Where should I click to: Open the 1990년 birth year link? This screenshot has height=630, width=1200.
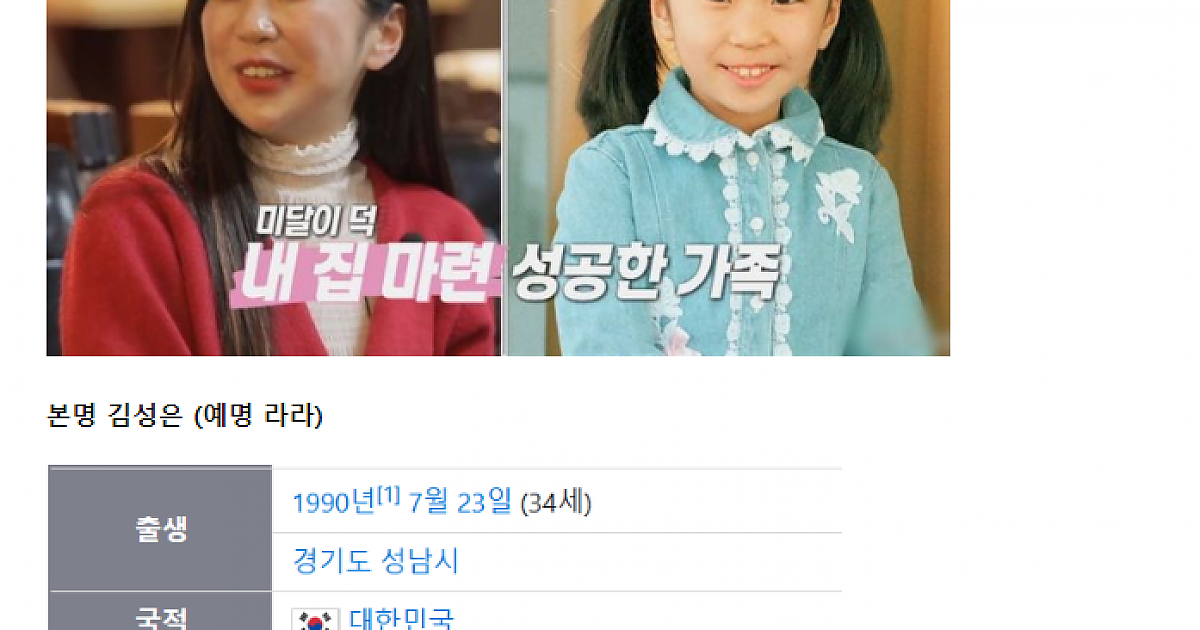click(334, 502)
